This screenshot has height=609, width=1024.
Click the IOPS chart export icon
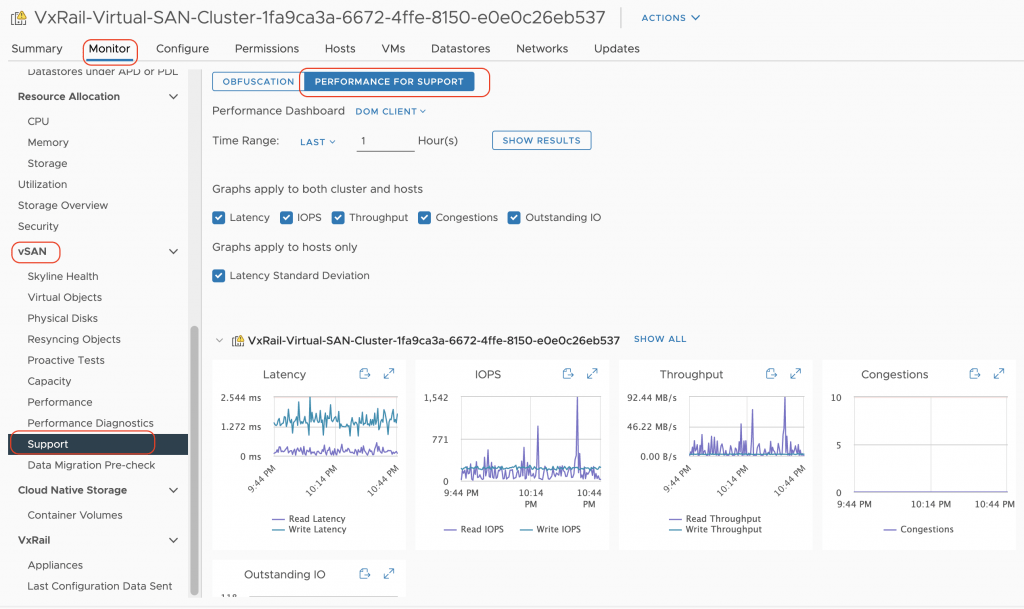pos(568,374)
